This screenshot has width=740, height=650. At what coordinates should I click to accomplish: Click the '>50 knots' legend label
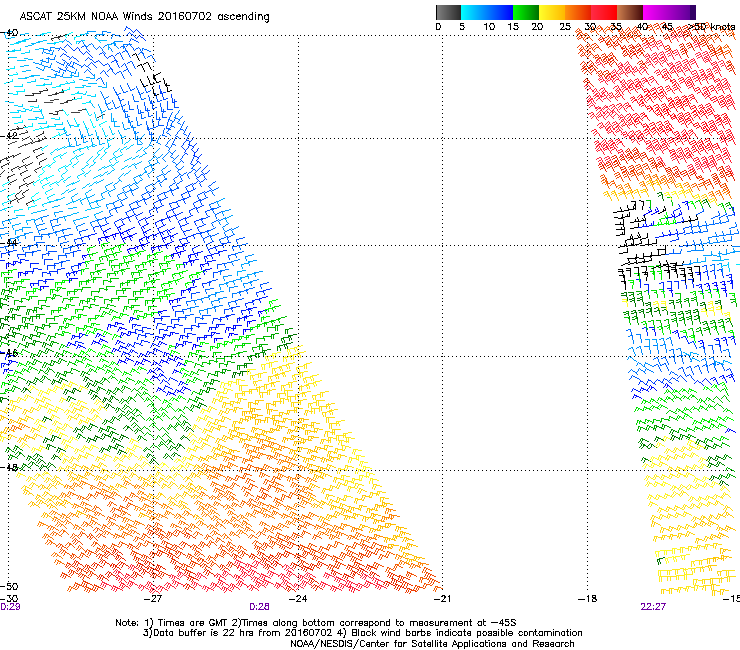click(x=712, y=27)
